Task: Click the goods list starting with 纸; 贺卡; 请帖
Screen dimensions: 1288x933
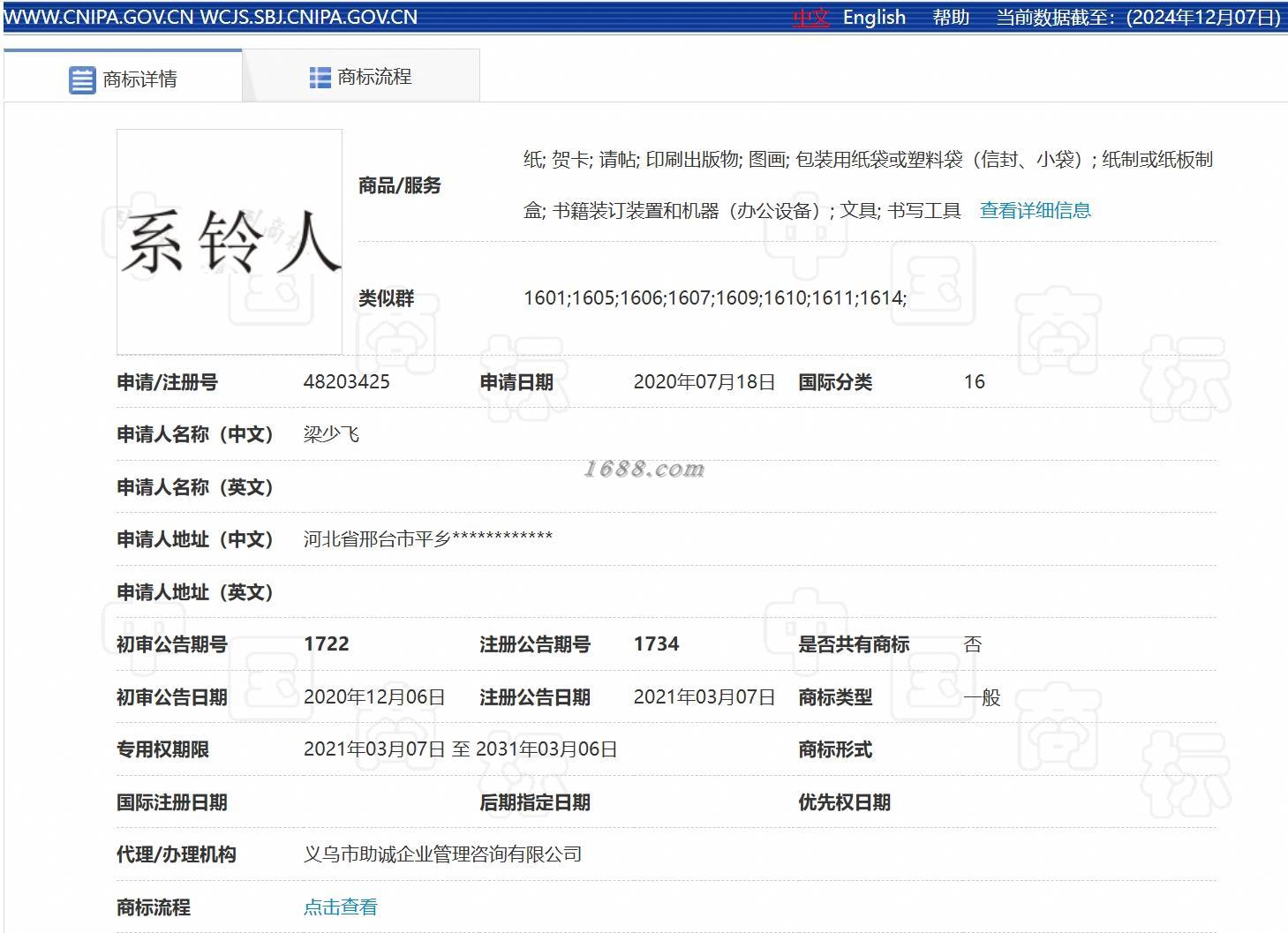Action: point(868,184)
